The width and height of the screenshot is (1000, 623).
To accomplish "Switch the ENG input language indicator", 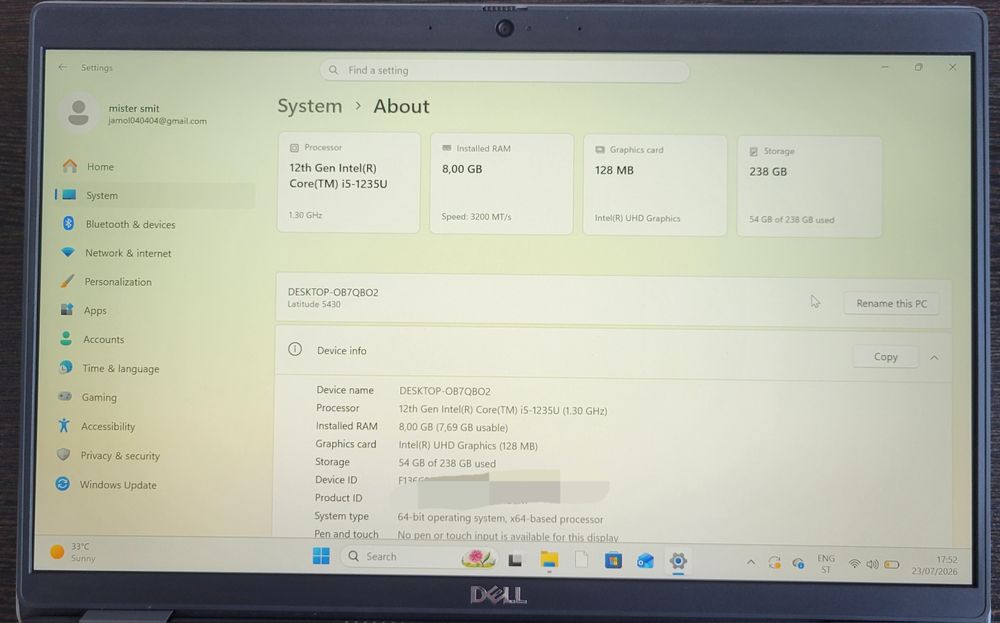I will point(826,564).
